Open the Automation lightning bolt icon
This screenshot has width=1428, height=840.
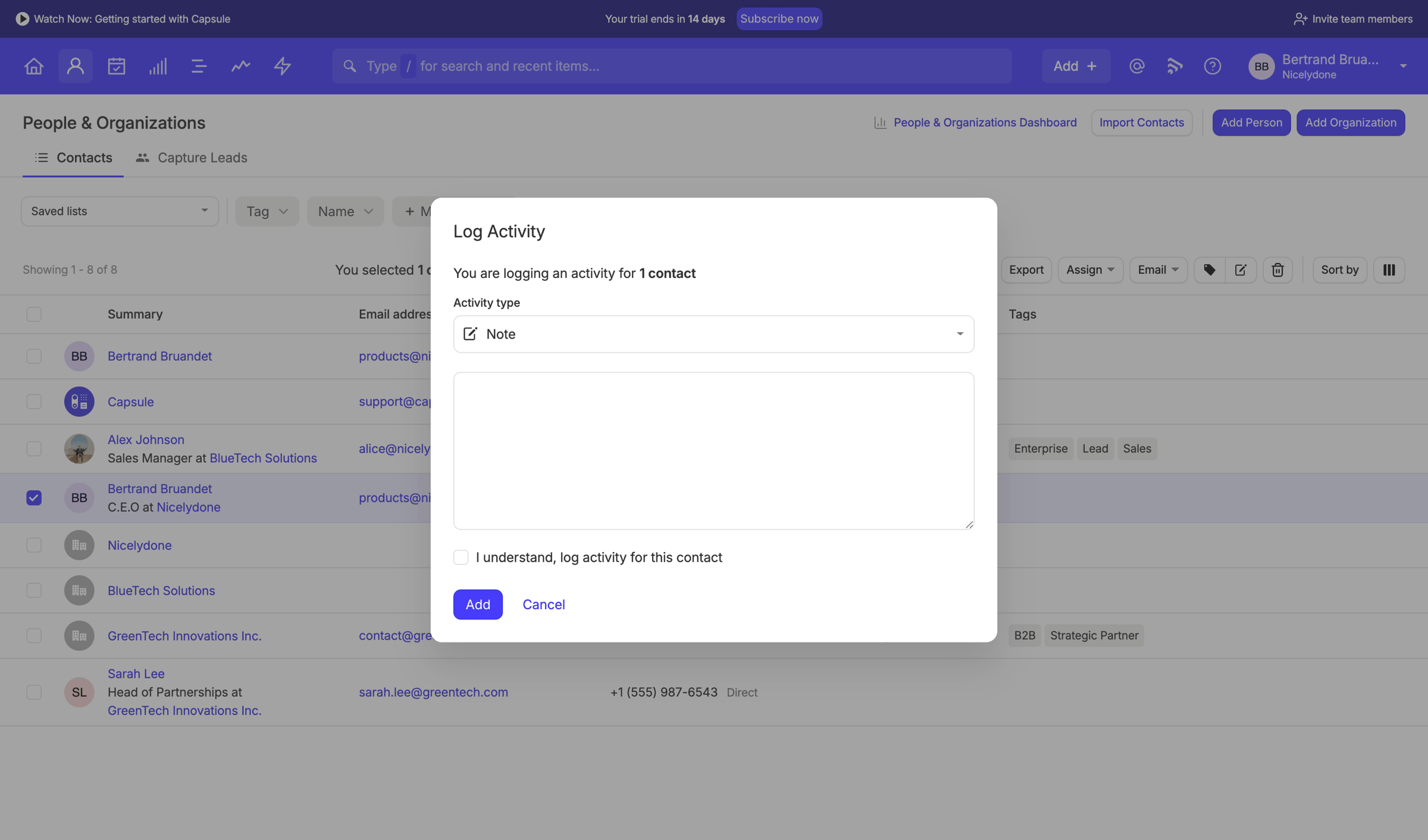282,66
